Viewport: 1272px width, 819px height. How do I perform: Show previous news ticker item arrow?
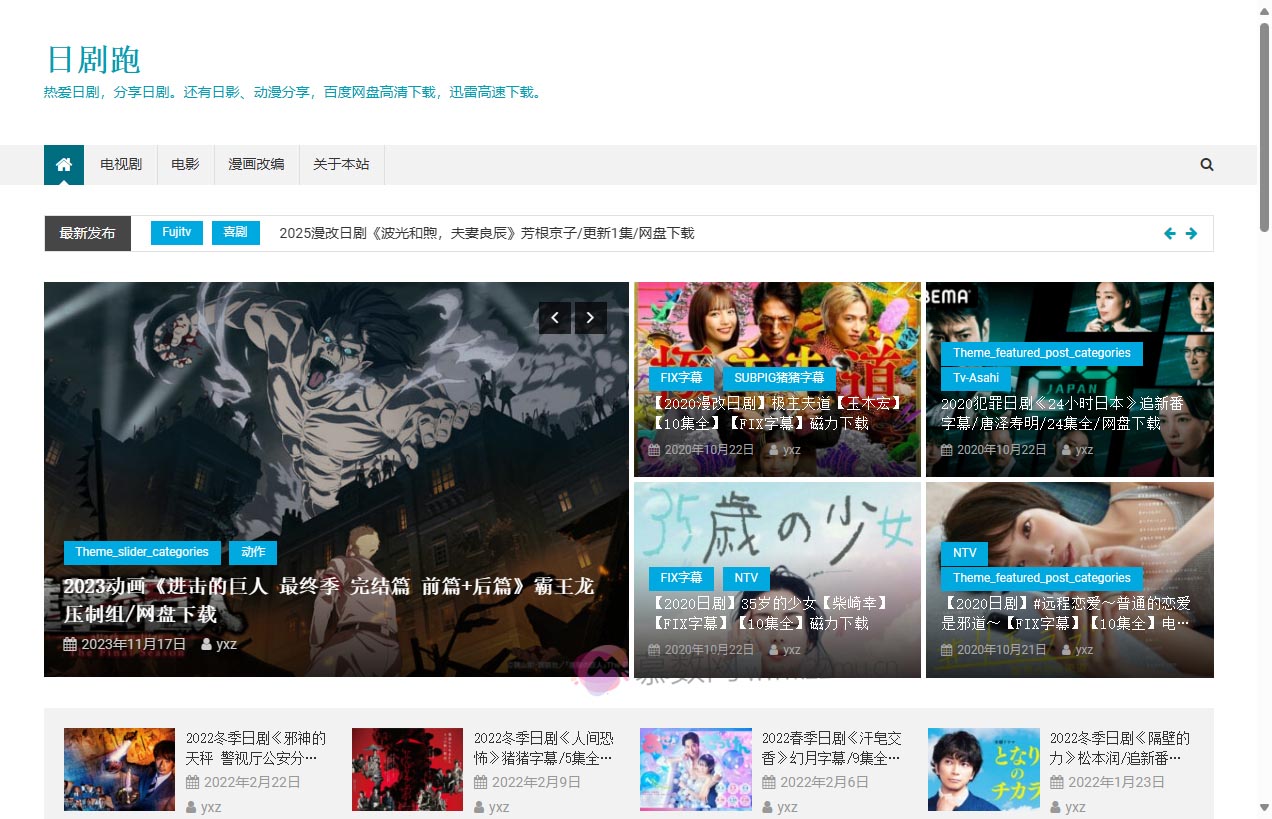pos(1169,234)
